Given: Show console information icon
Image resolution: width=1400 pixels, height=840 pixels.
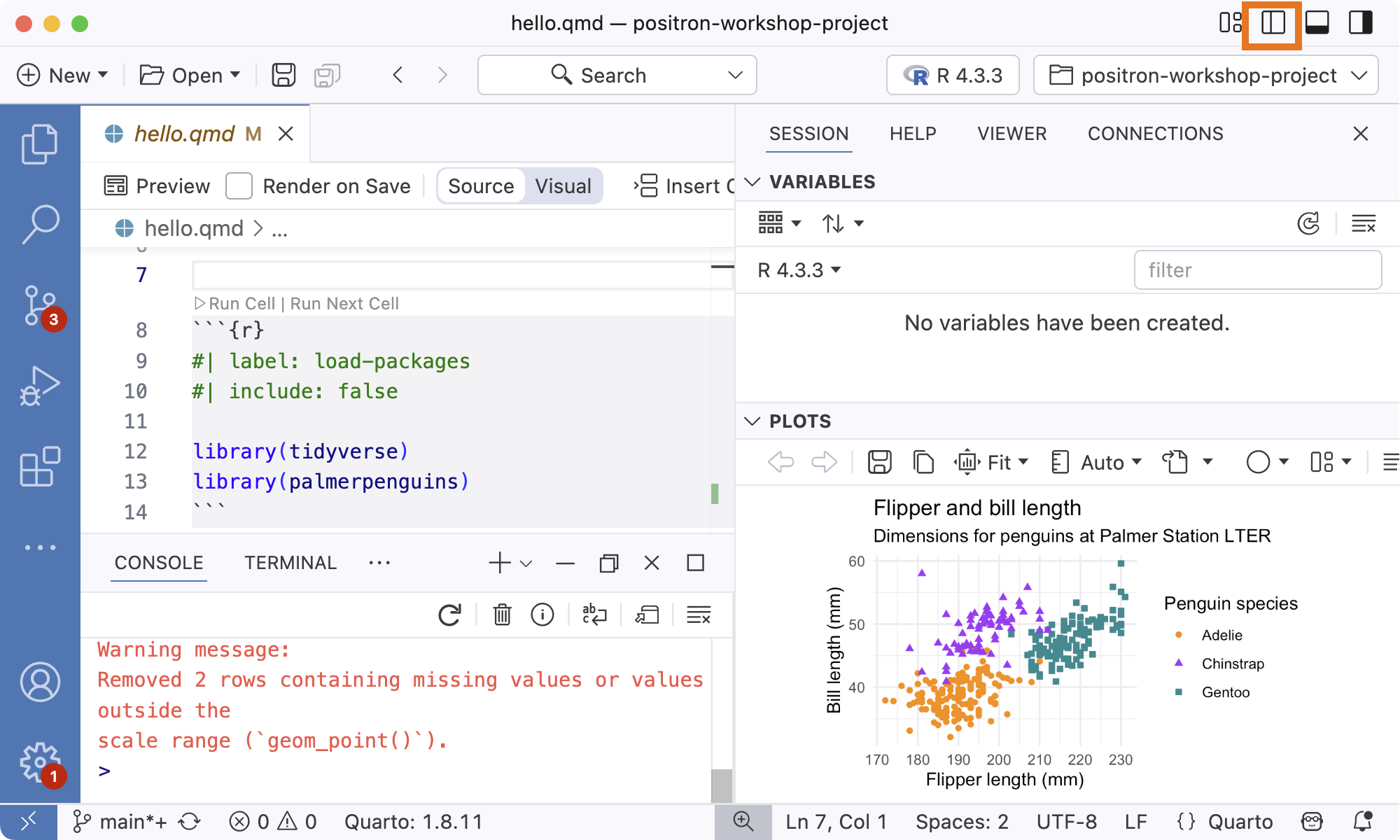Looking at the screenshot, I should (x=542, y=615).
